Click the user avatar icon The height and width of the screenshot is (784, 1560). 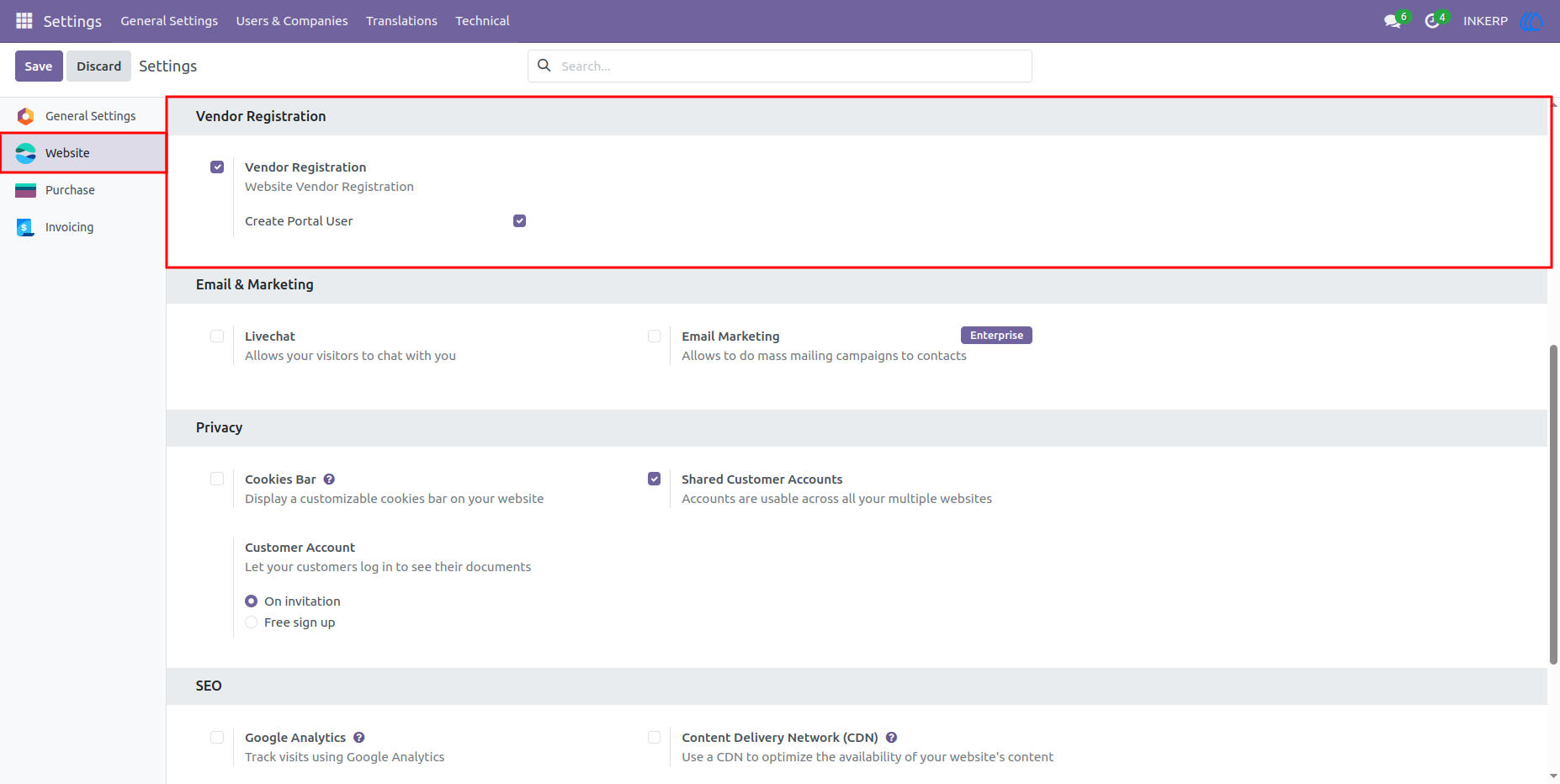pos(1532,21)
